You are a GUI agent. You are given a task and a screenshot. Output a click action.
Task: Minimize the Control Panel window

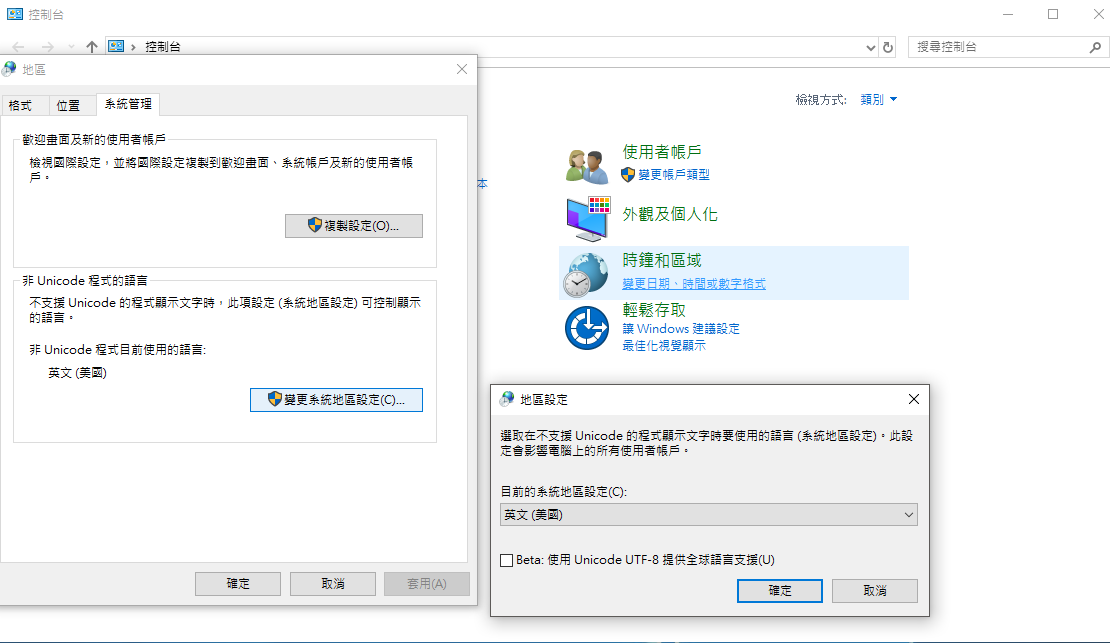(1008, 14)
